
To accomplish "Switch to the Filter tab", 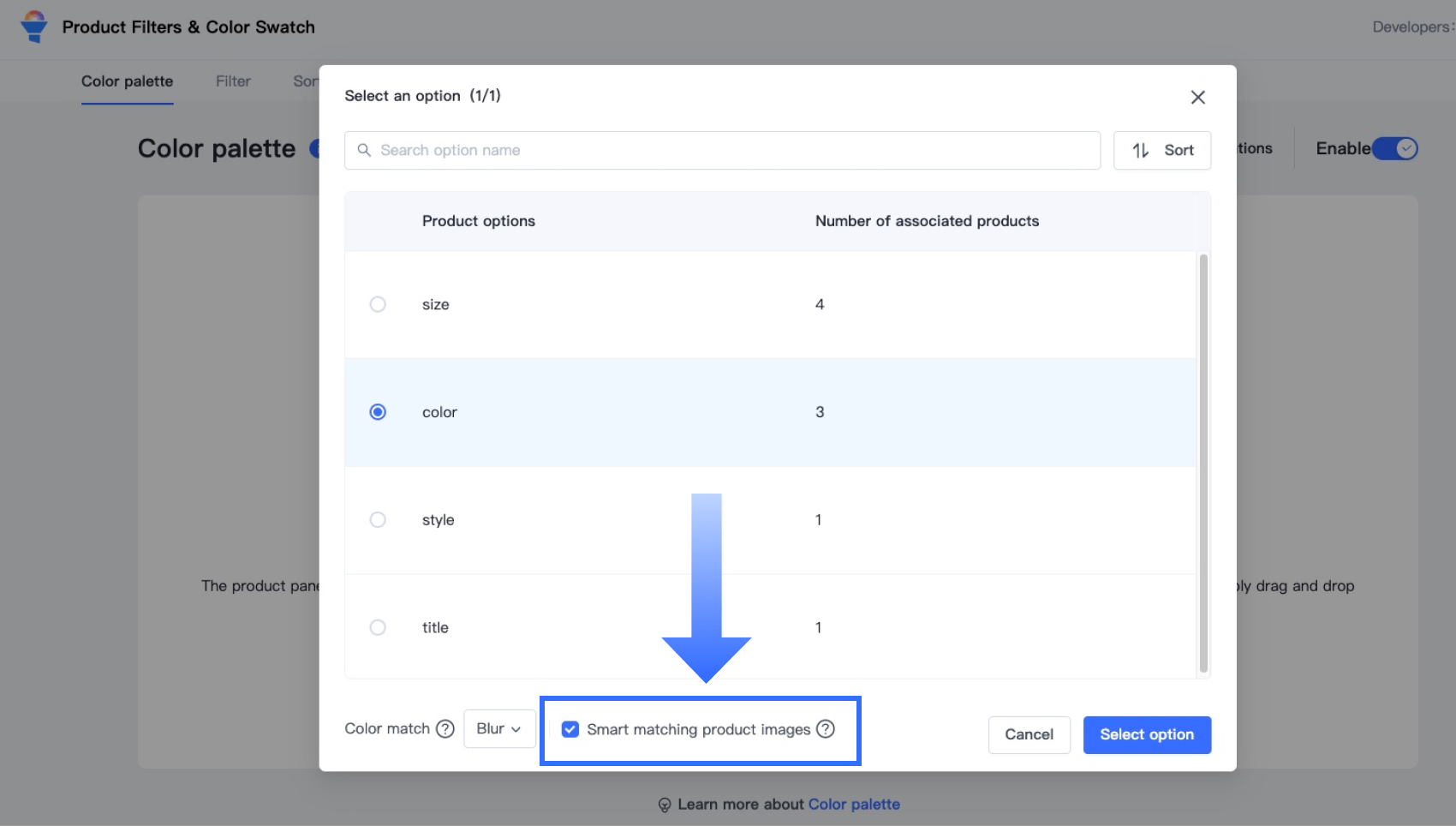I will (x=233, y=81).
